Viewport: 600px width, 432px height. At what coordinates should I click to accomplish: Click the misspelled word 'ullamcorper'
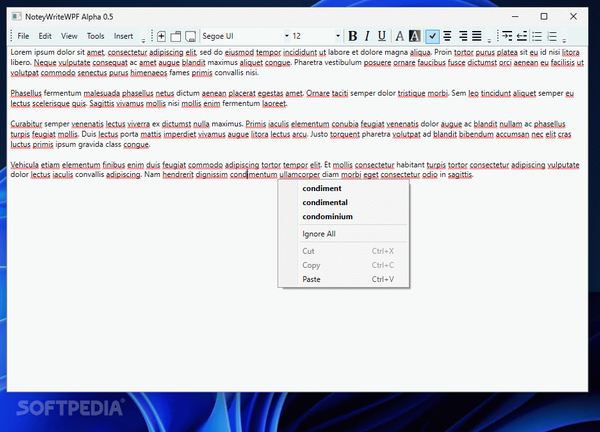pyautogui.click(x=300, y=174)
